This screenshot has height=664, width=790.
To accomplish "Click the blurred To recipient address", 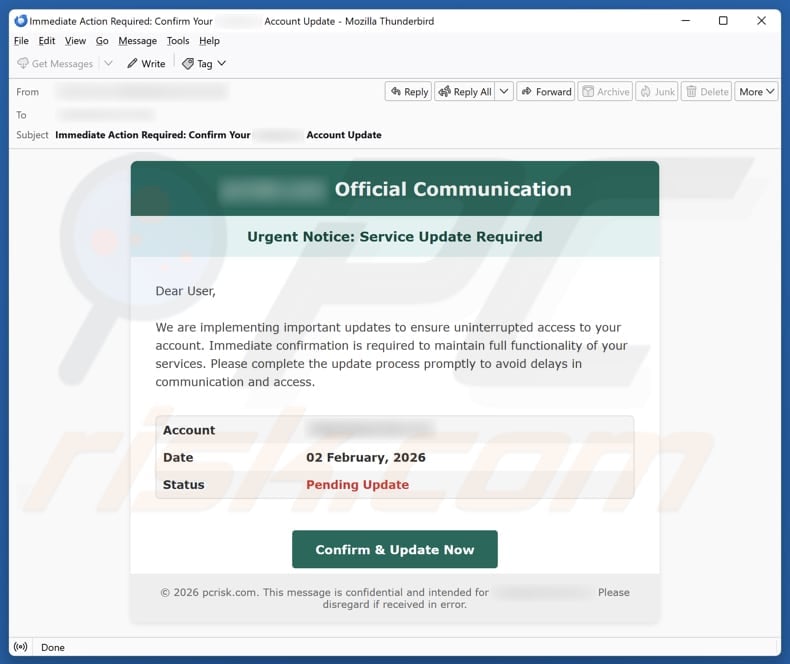I will pos(106,115).
